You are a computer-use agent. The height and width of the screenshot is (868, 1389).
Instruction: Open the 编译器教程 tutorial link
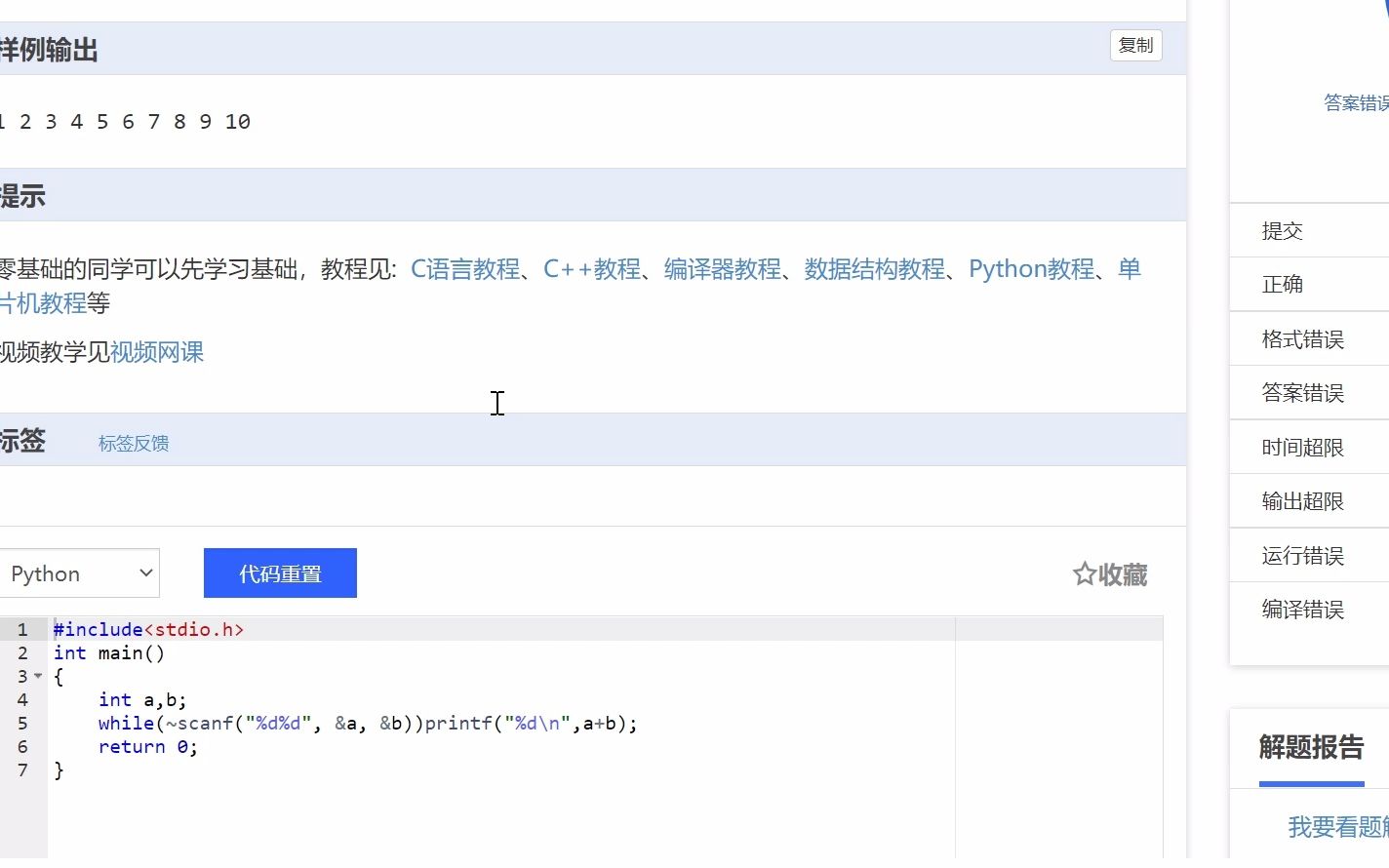722,269
